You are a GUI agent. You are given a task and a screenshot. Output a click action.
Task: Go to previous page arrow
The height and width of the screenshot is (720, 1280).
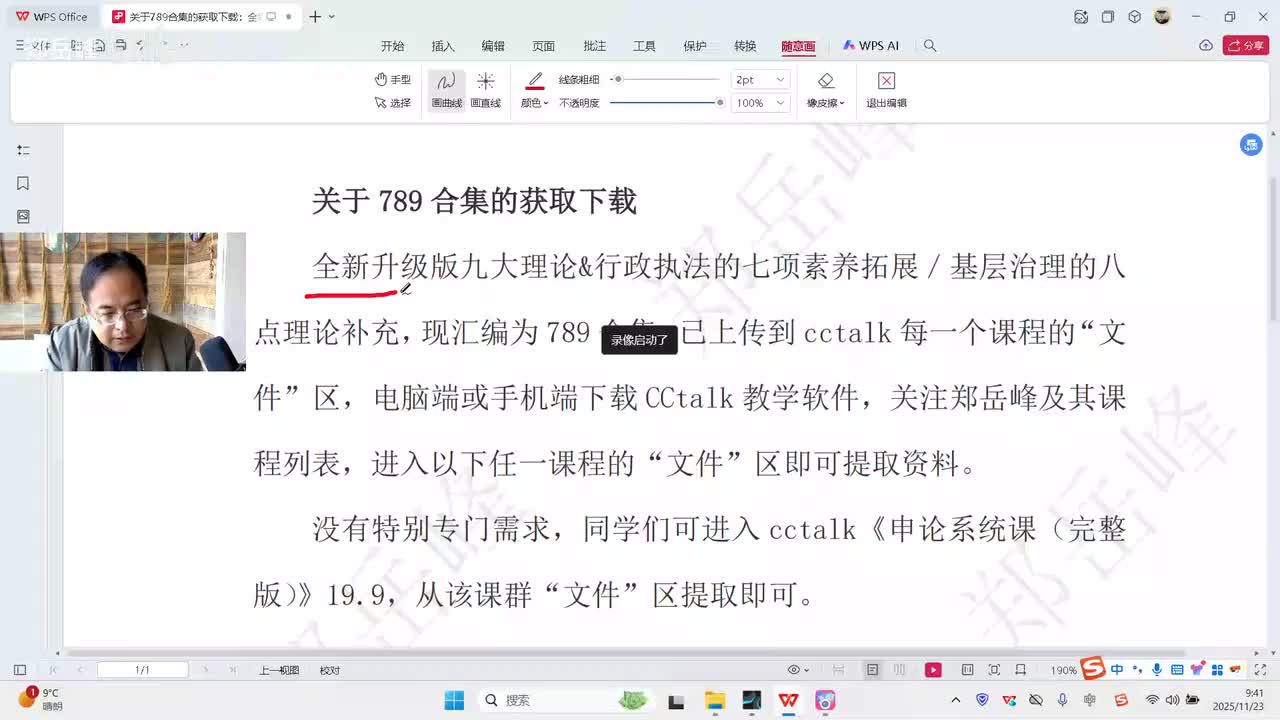[x=80, y=670]
